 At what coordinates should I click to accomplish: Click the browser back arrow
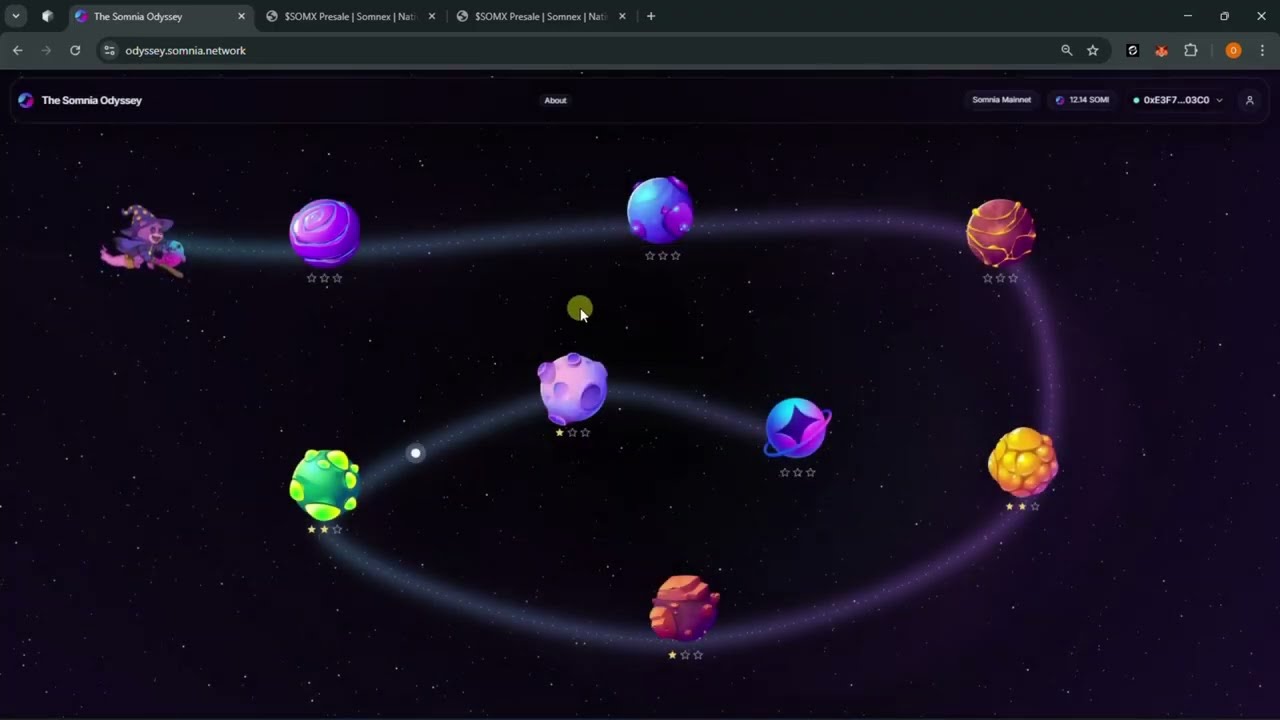(18, 50)
